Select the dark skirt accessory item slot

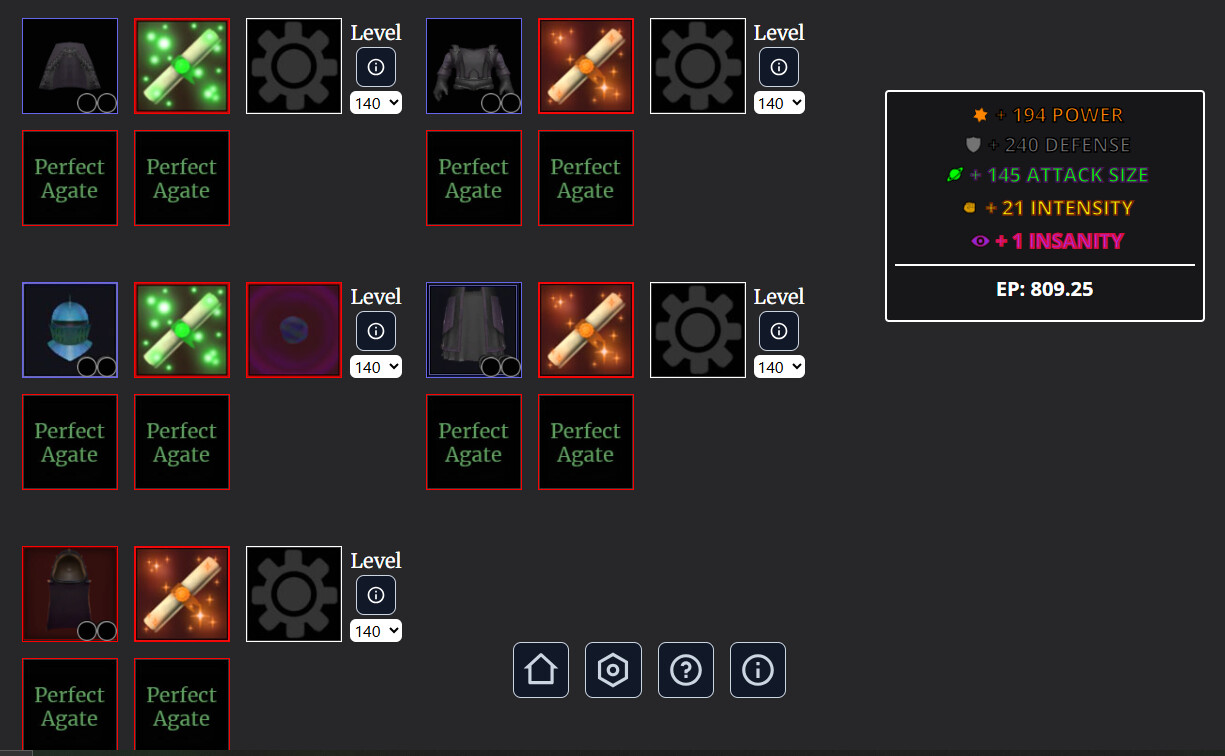(x=70, y=66)
